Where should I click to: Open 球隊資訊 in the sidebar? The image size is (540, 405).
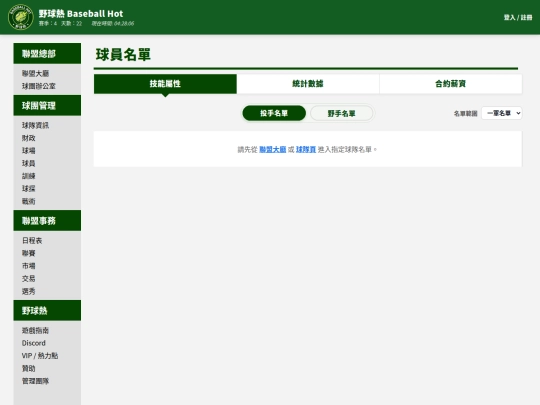coord(35,125)
